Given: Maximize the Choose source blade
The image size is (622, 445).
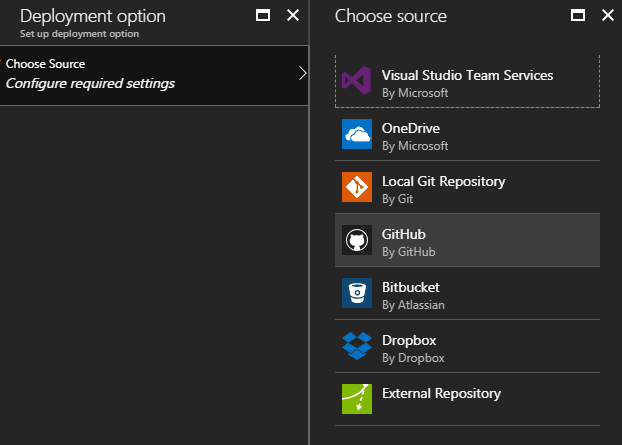Looking at the screenshot, I should (578, 15).
